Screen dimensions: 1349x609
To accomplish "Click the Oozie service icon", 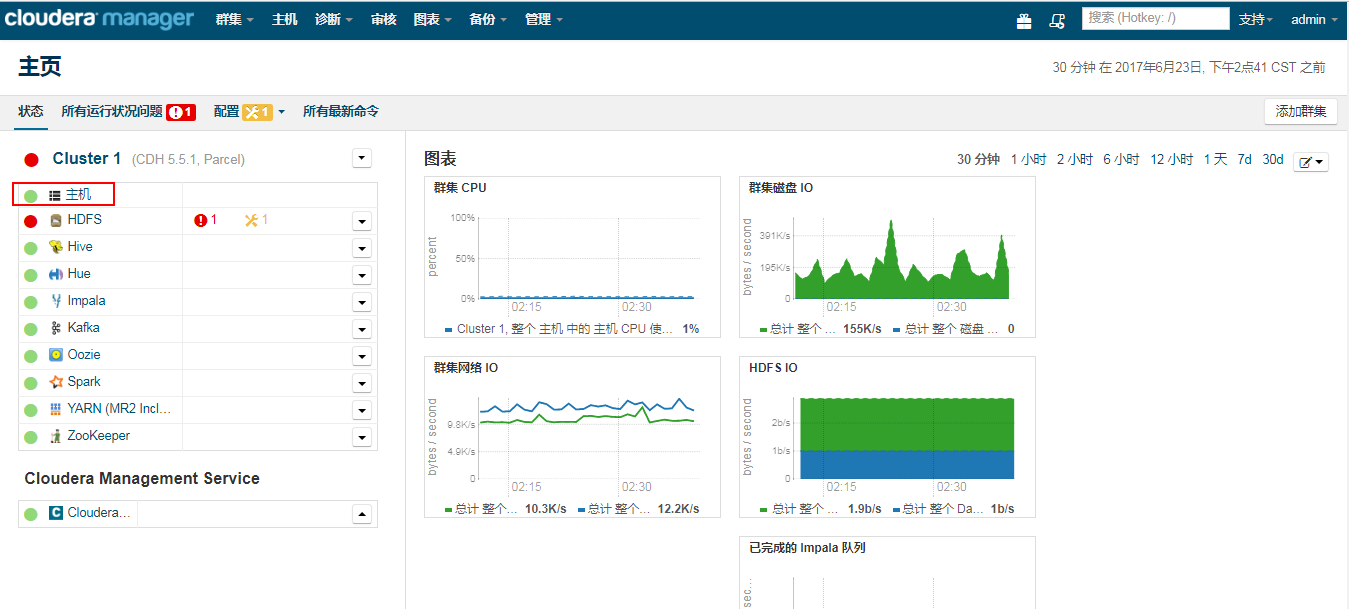I will tap(56, 355).
